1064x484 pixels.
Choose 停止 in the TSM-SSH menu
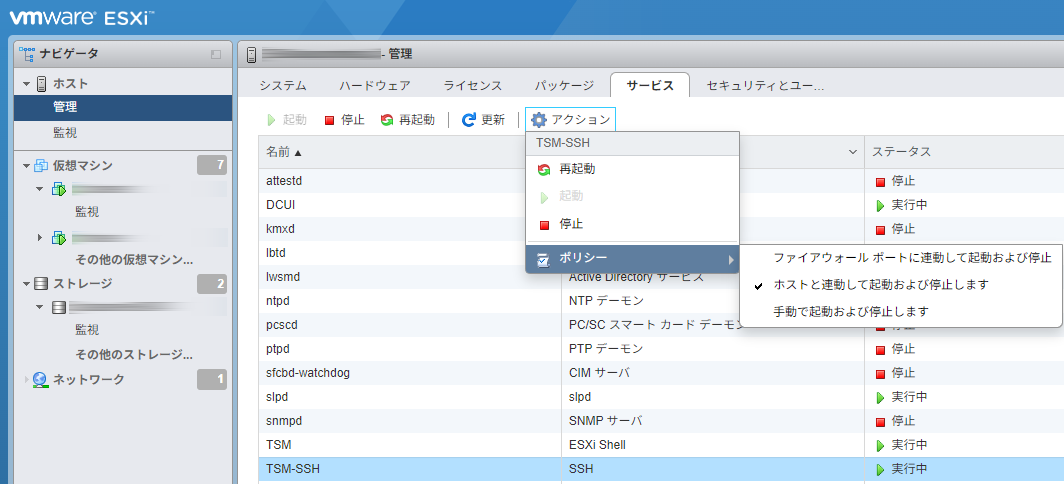[632, 225]
